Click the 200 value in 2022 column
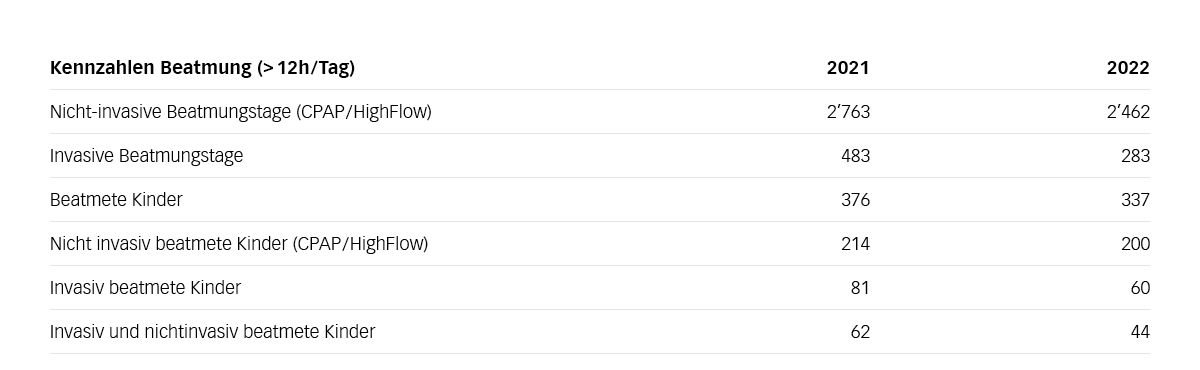This screenshot has width=1200, height=370. pos(1135,244)
